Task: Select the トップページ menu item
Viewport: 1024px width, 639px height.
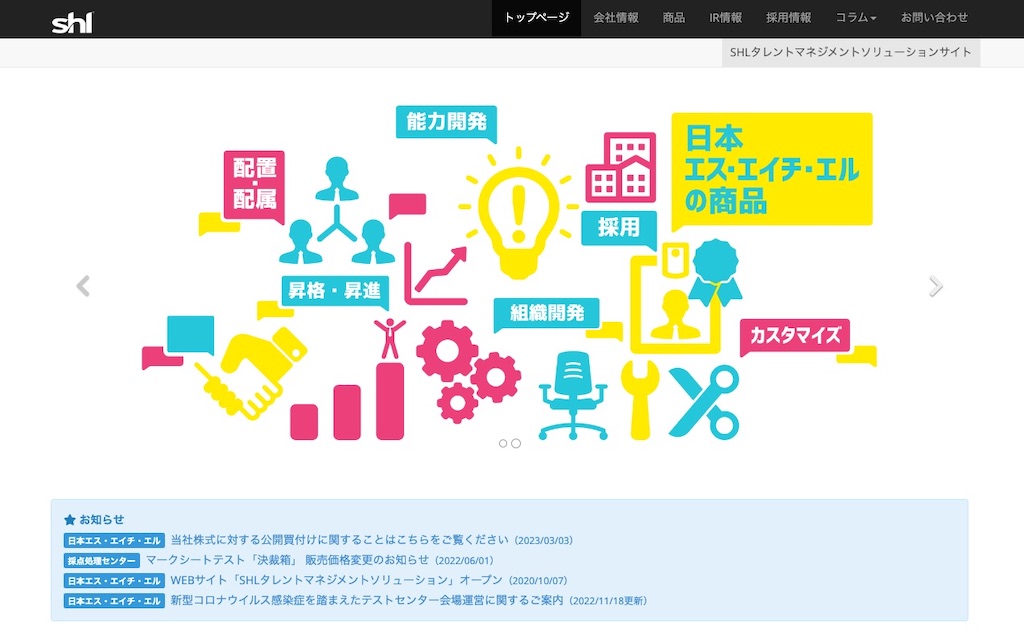Action: [x=536, y=18]
